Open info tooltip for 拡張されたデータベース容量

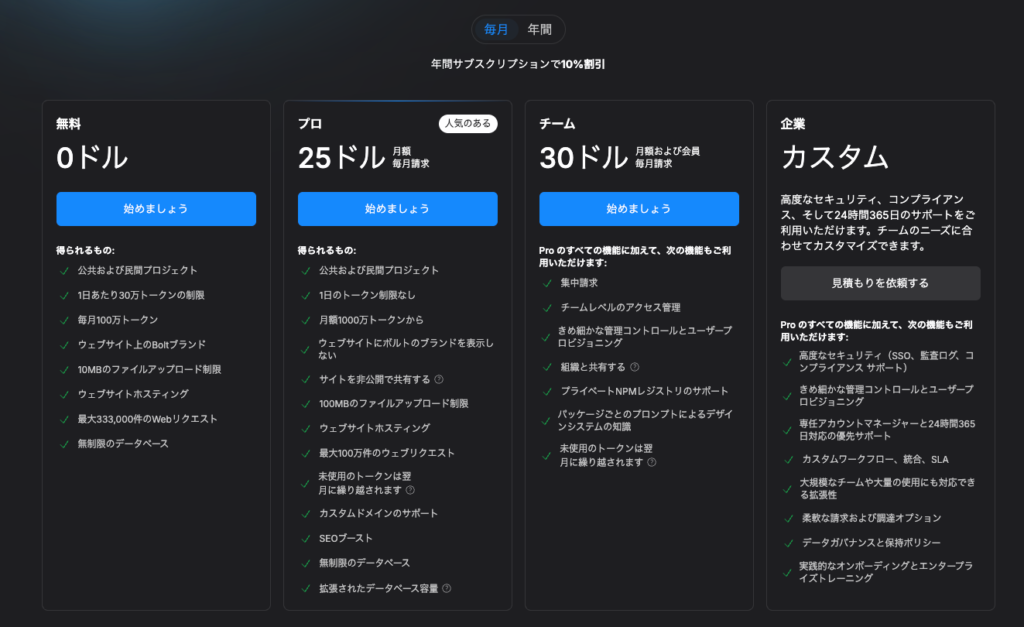point(446,588)
